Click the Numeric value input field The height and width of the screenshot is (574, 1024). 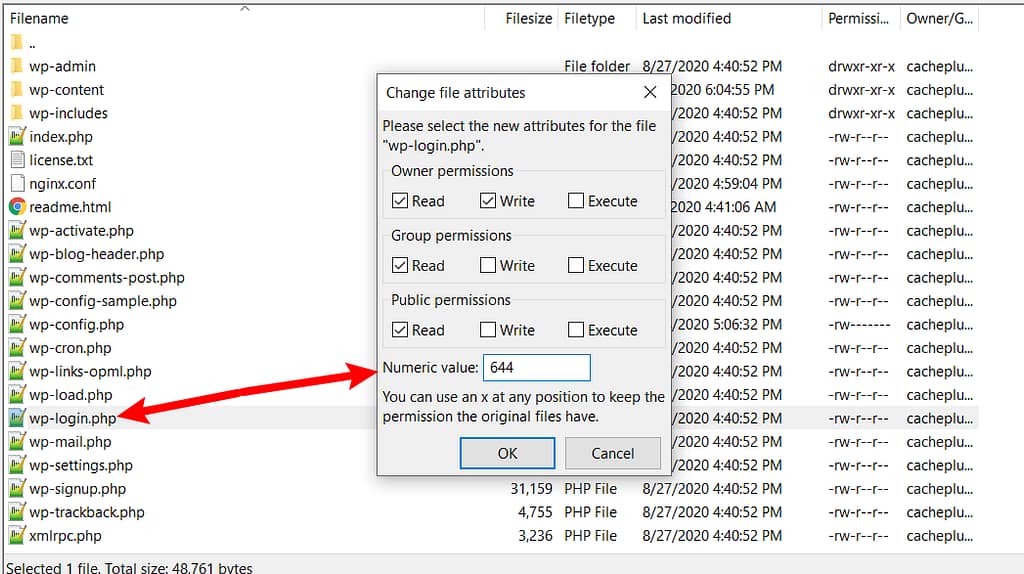[x=536, y=368]
